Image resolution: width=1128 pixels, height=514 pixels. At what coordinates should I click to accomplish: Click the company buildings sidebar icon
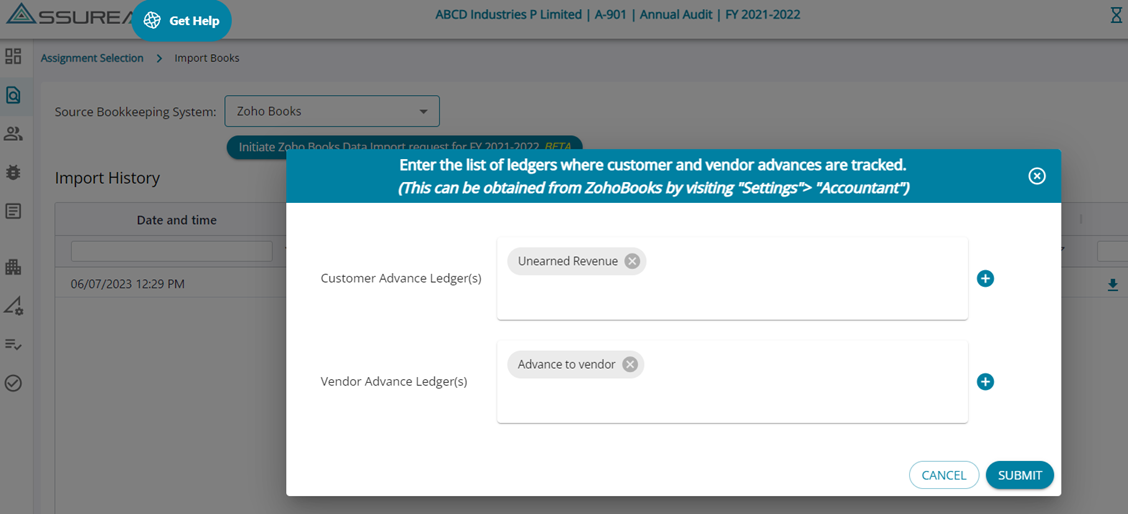(13, 267)
